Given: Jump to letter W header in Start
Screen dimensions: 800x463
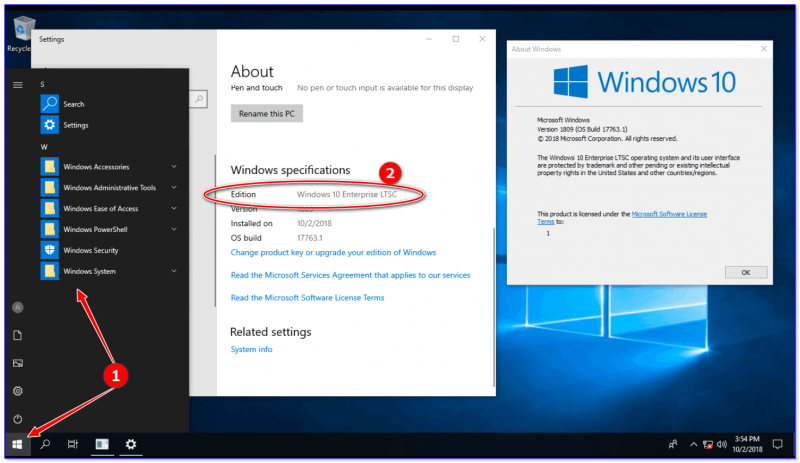Looking at the screenshot, I should point(44,147).
